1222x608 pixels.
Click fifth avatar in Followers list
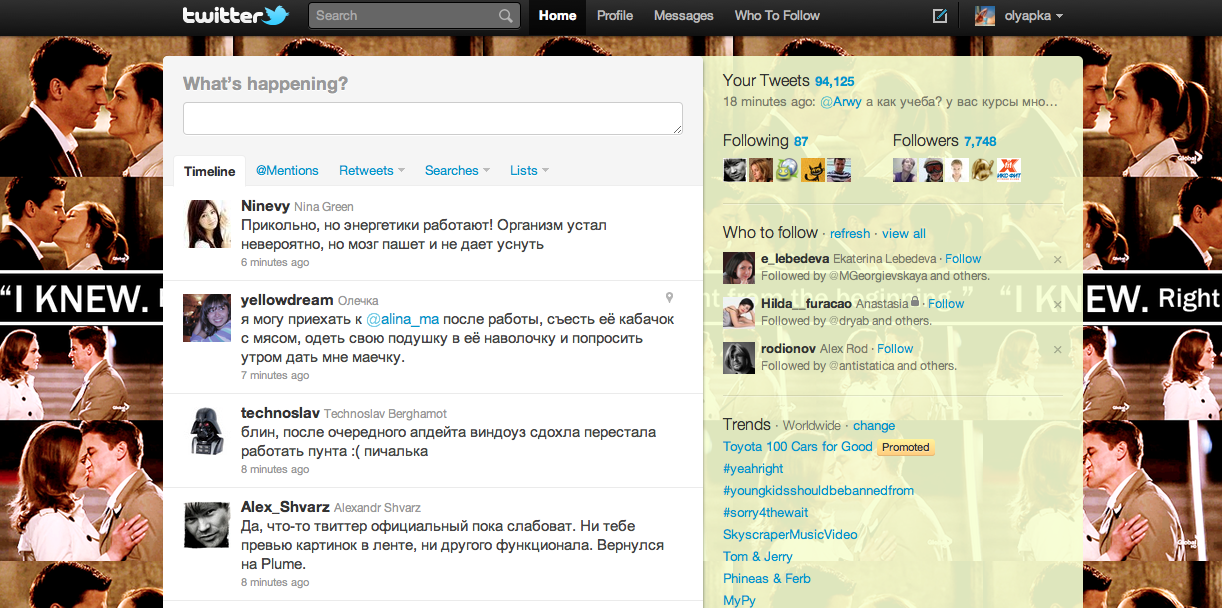1009,169
